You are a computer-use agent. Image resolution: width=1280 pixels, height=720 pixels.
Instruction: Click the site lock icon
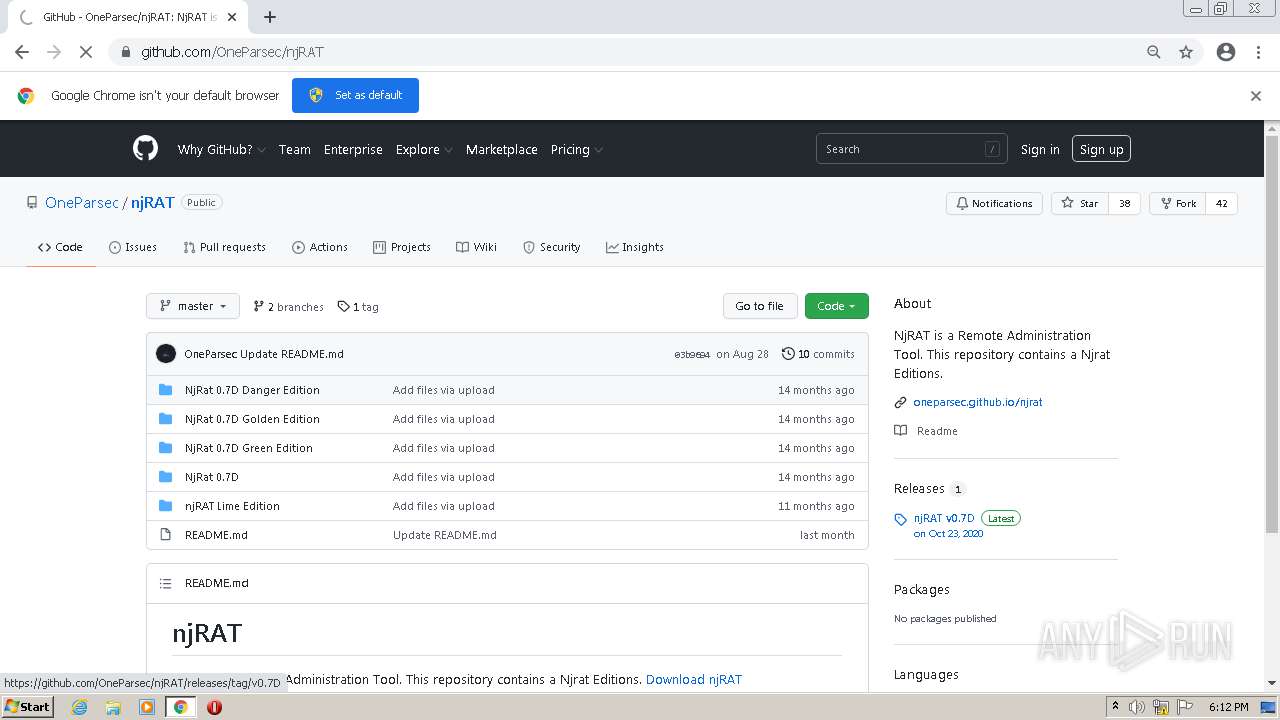(x=125, y=52)
